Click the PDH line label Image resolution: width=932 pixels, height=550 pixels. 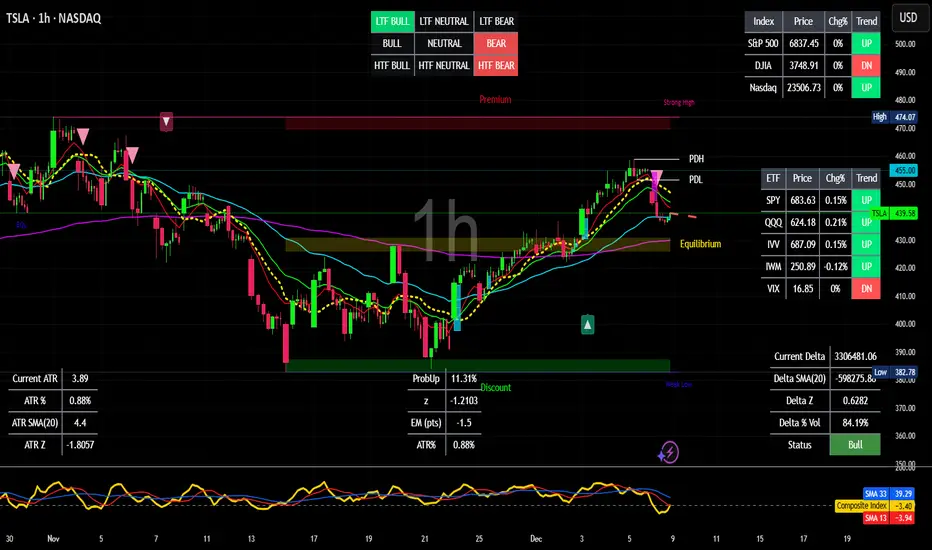coord(696,159)
